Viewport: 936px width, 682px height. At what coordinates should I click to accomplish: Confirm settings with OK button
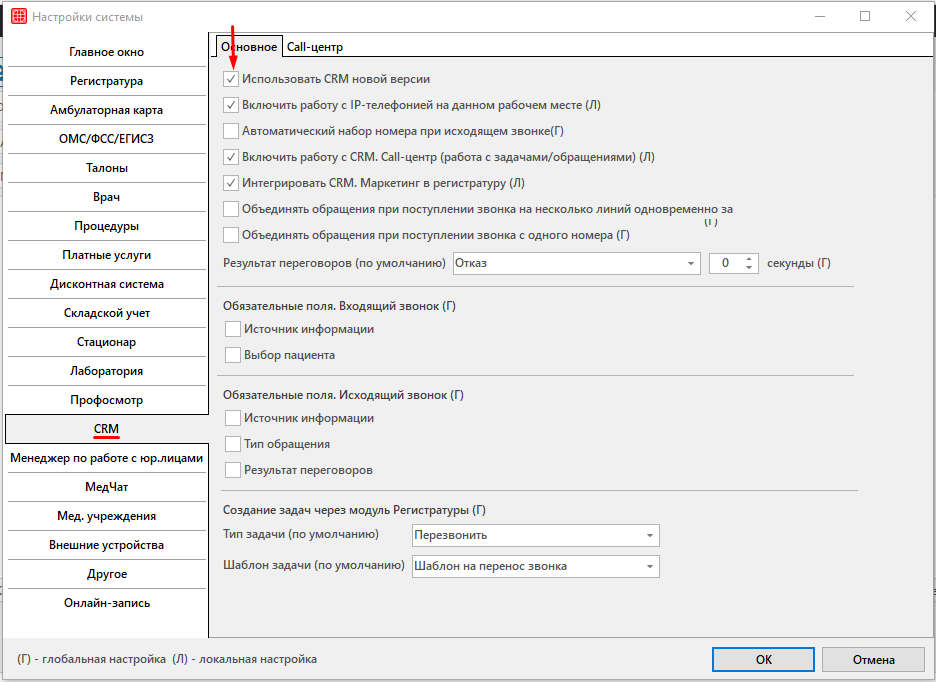click(763, 659)
